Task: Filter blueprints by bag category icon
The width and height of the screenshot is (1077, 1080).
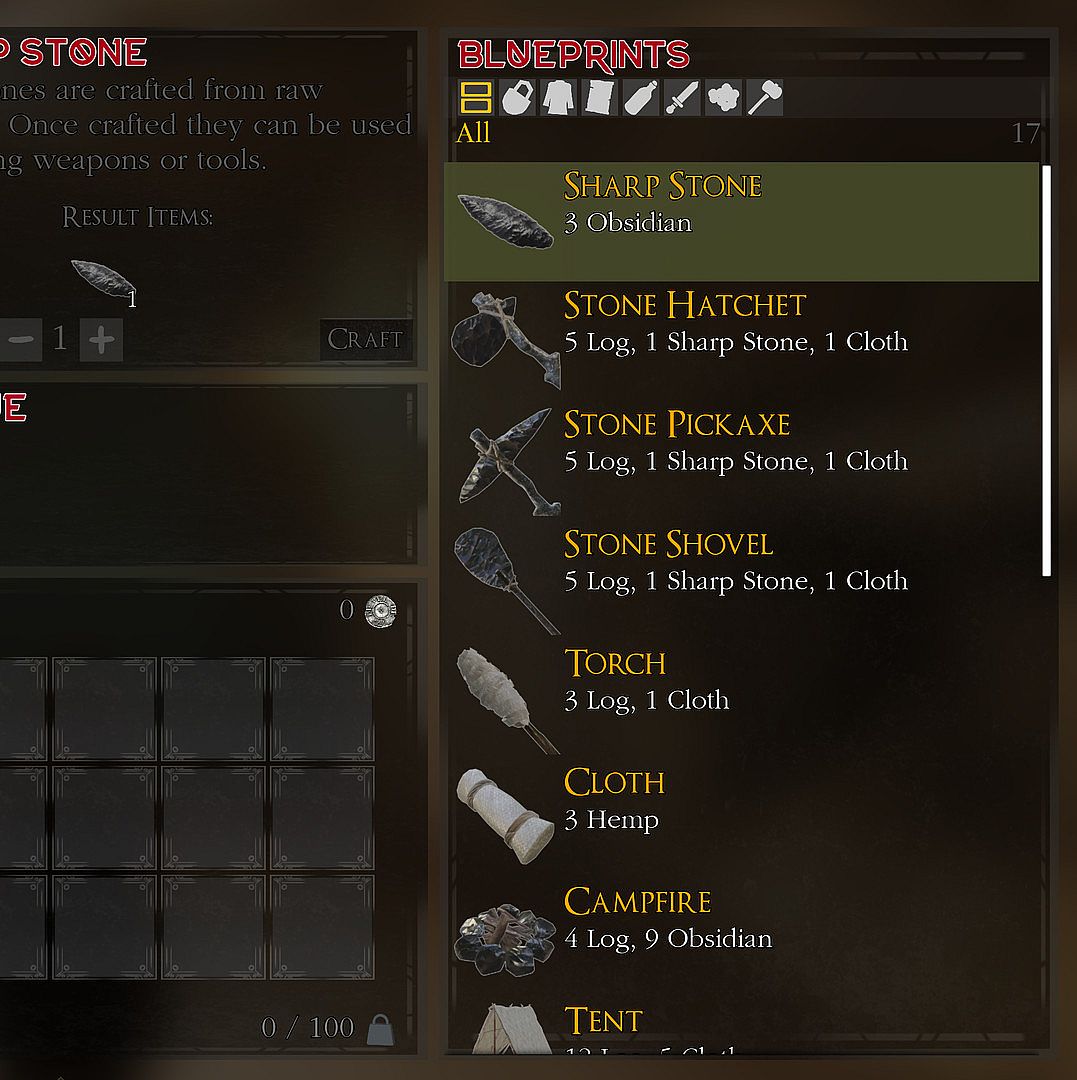Action: (x=517, y=97)
